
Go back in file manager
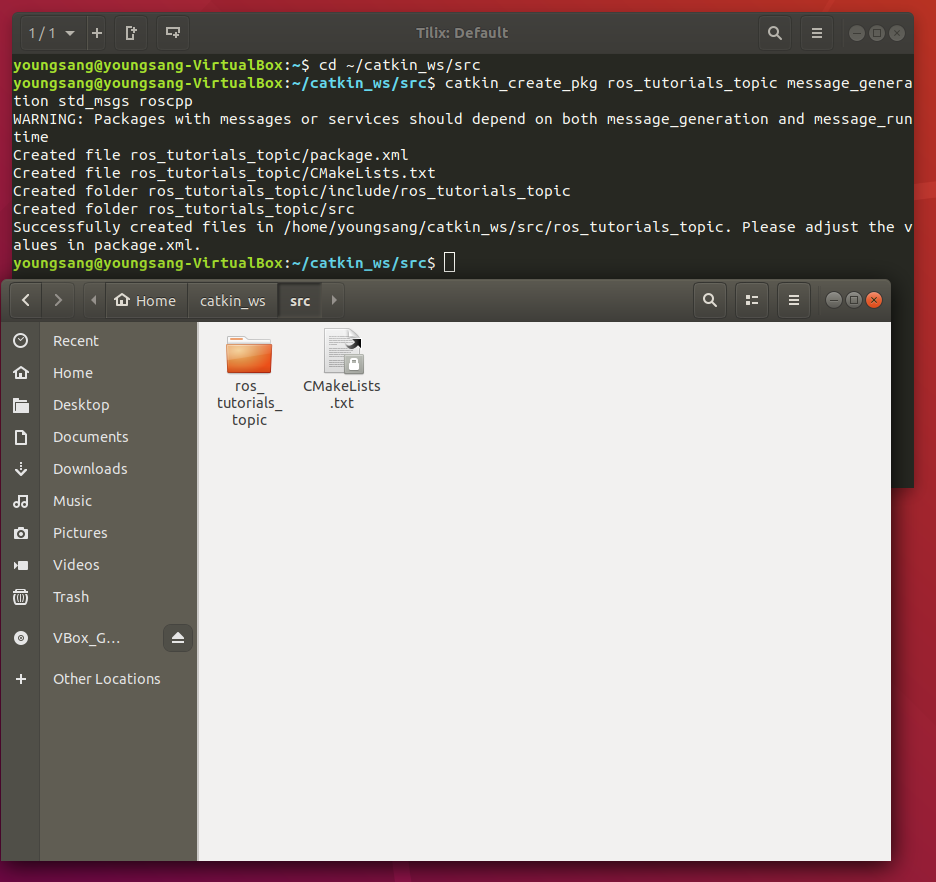click(x=26, y=300)
